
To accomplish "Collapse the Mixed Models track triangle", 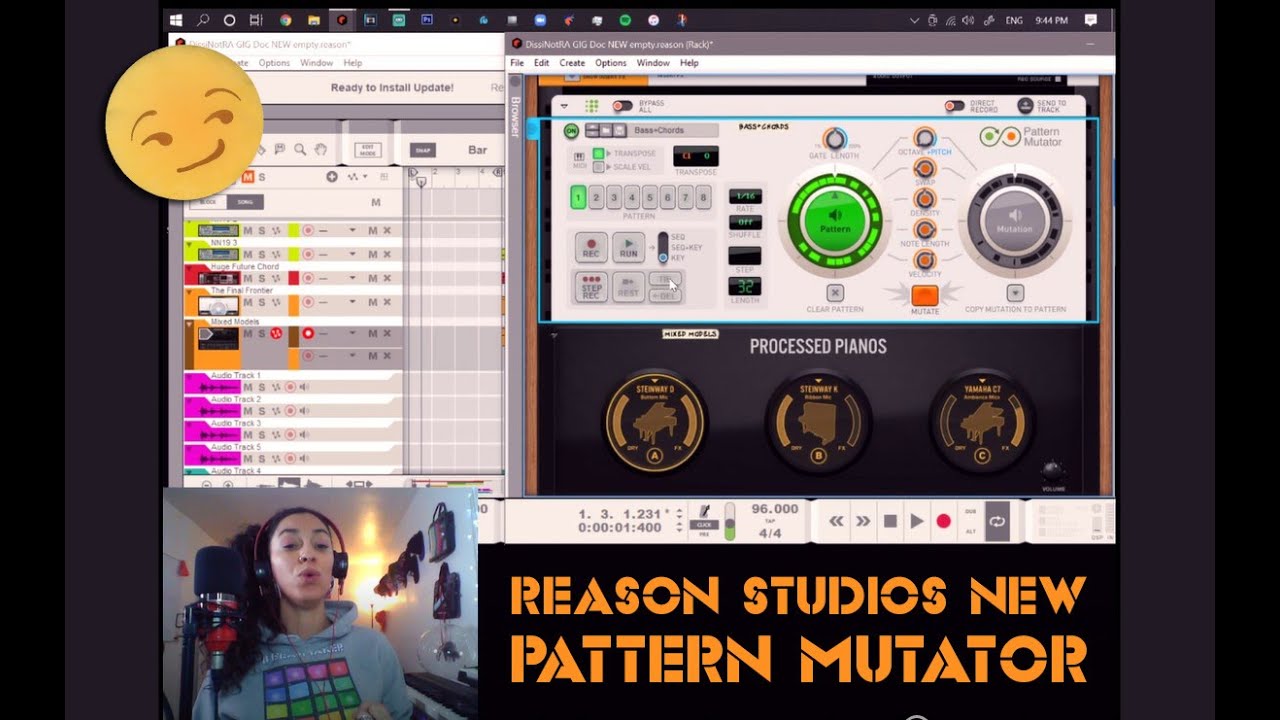I will (190, 324).
